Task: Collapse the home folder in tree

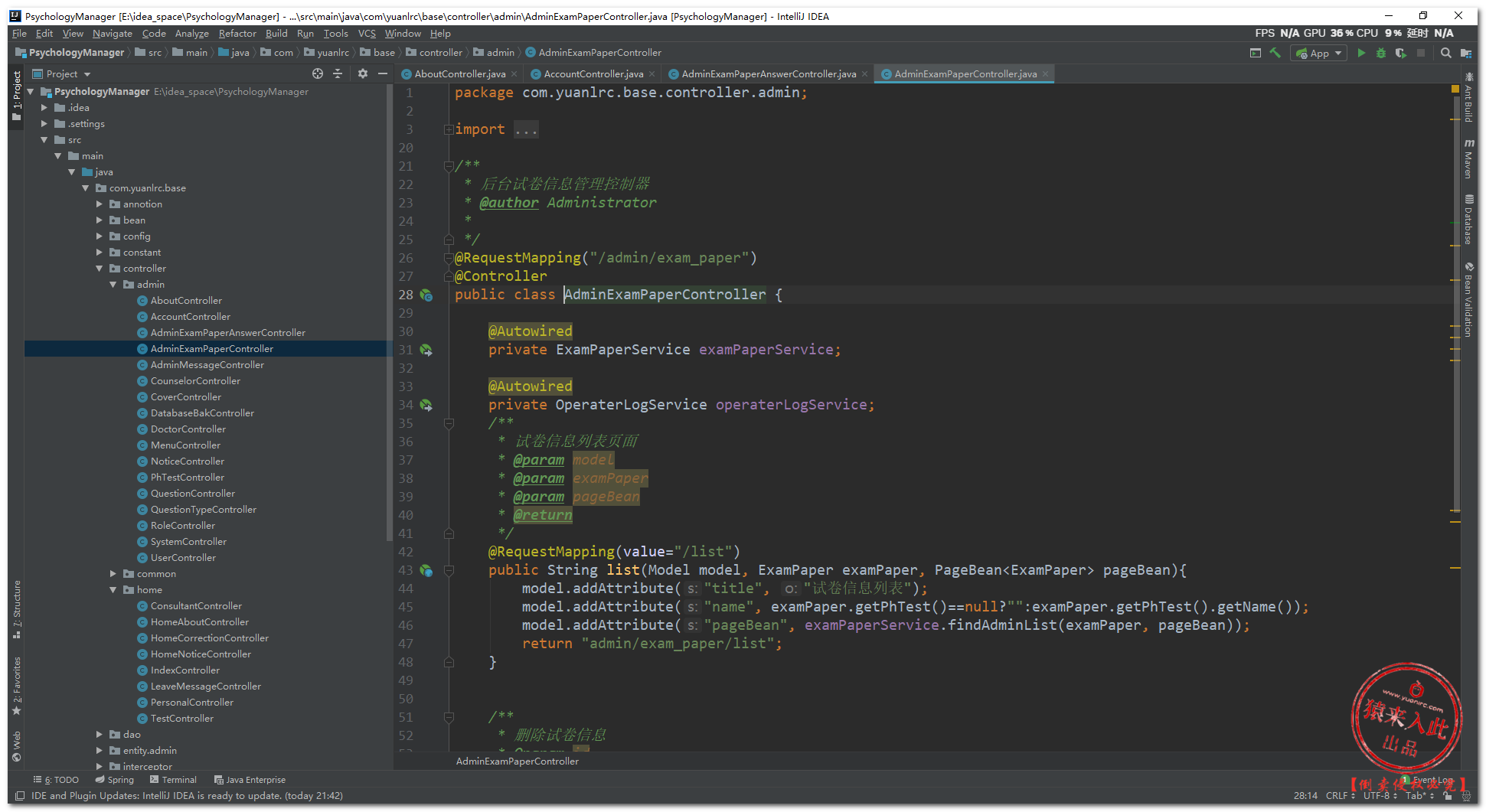Action: pos(113,590)
